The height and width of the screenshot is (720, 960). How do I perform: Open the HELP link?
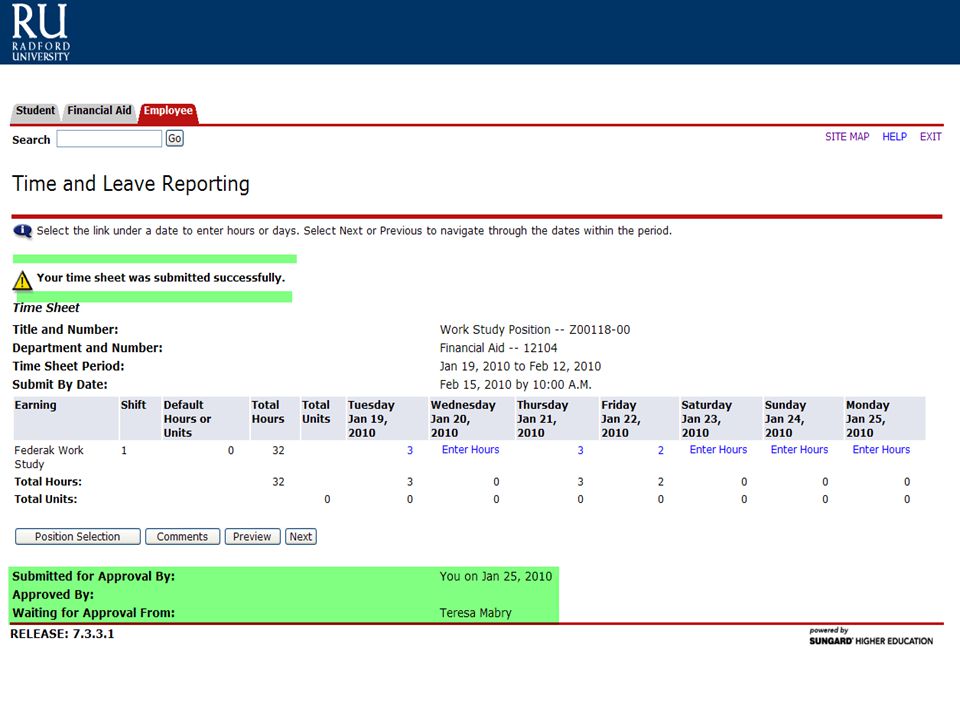pos(894,137)
